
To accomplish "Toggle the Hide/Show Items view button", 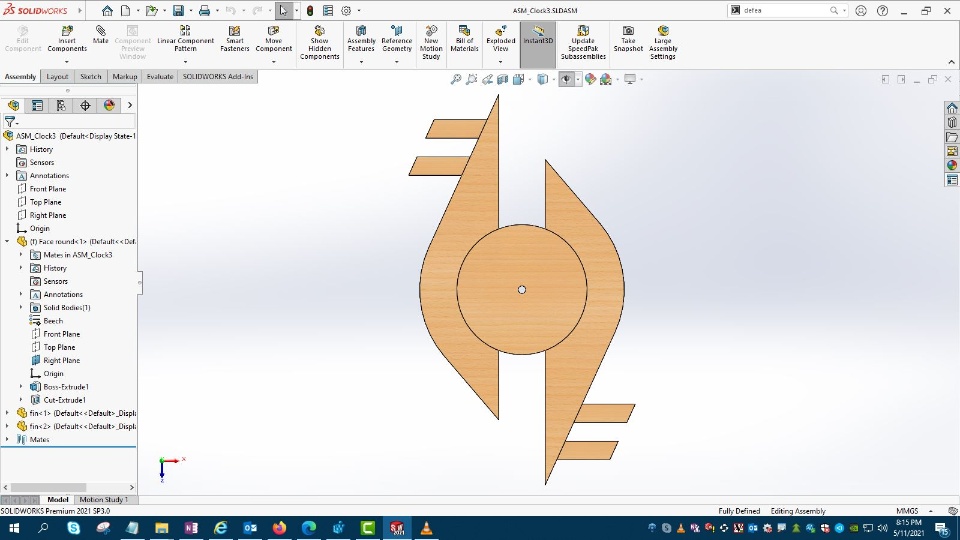I will coord(567,79).
